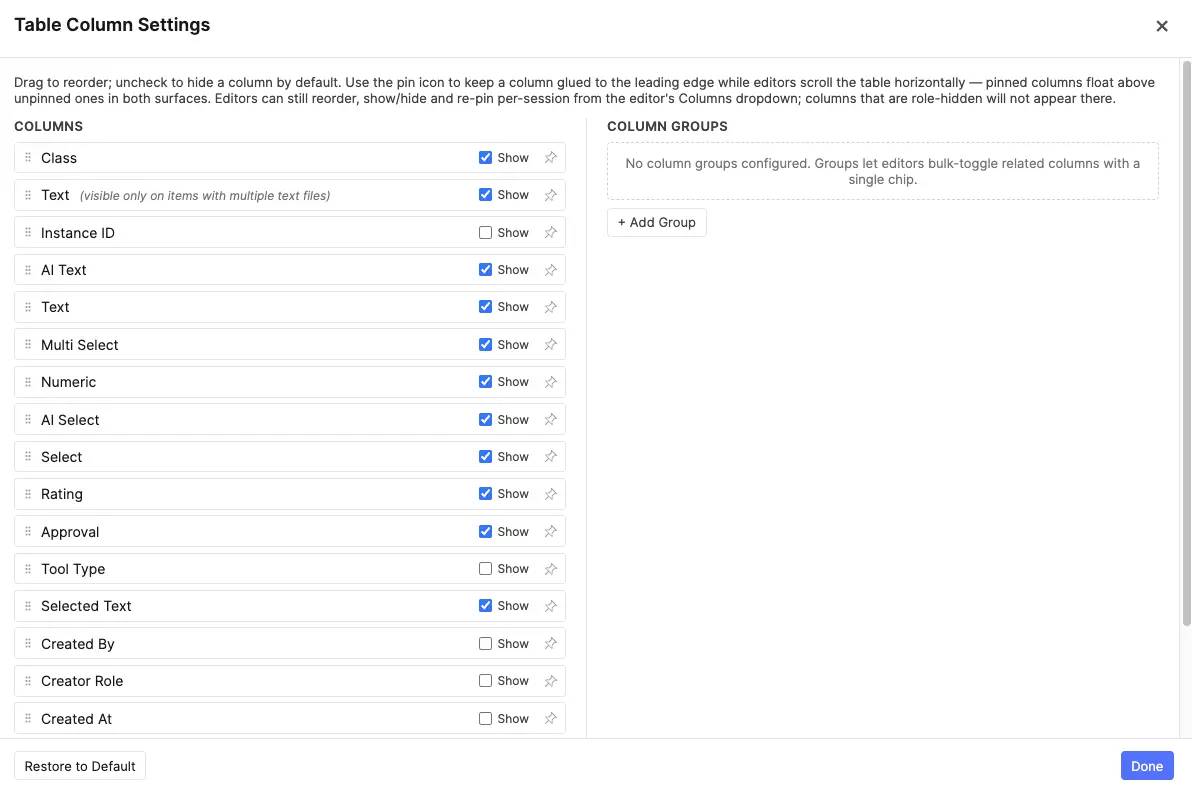Click the drag handle beside Created At

(x=27, y=719)
